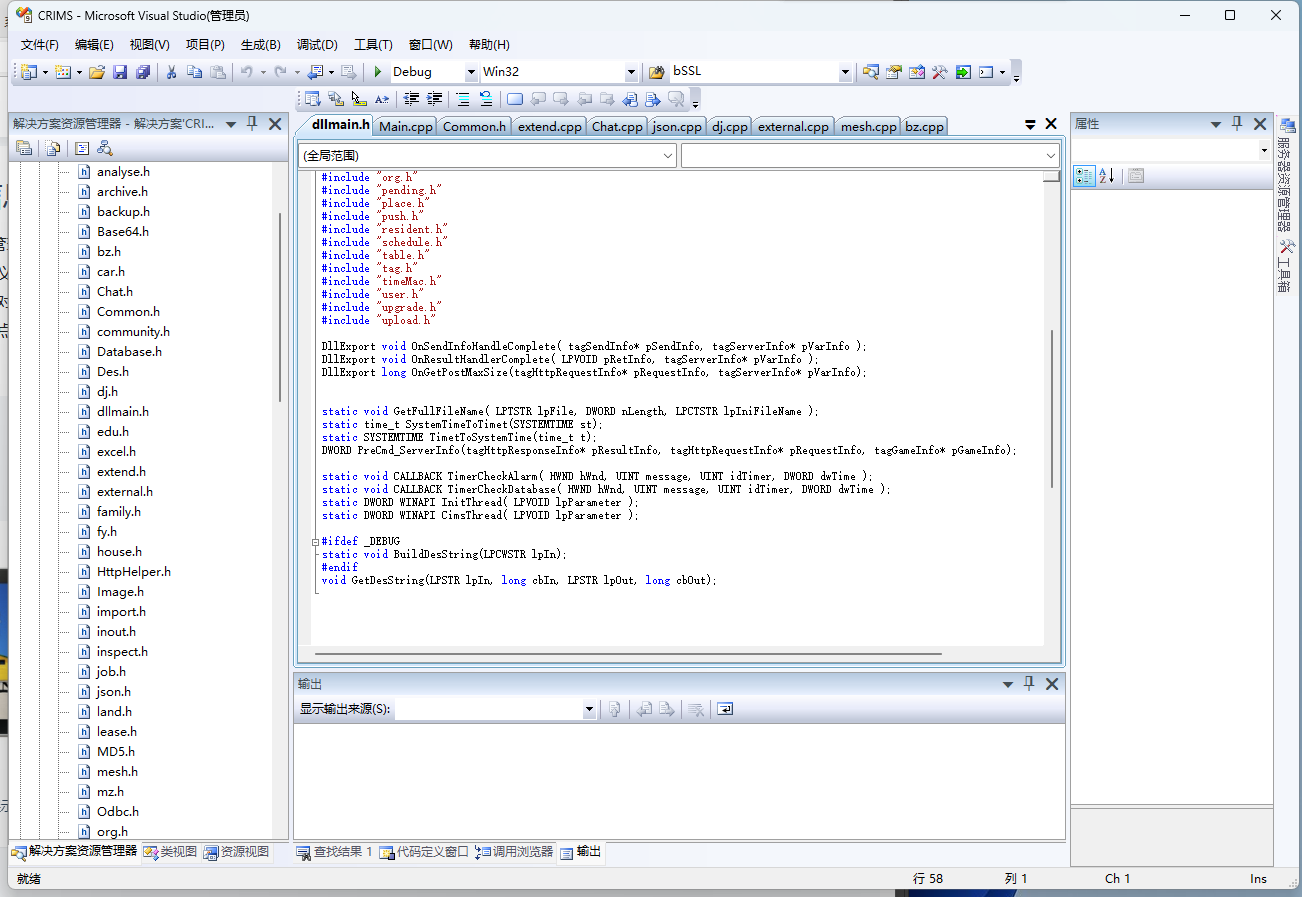Save the current file with the floppy icon
Screen dimensions: 1302x897
[120, 72]
